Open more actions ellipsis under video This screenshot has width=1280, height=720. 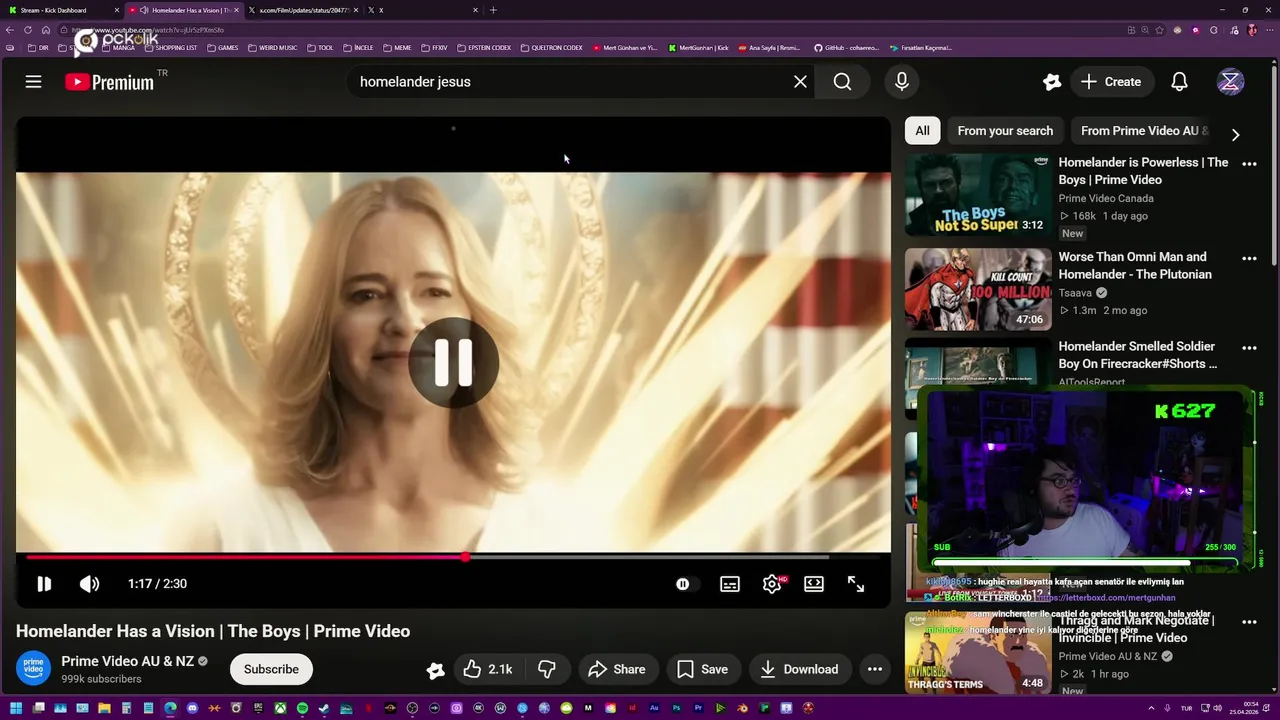point(875,669)
